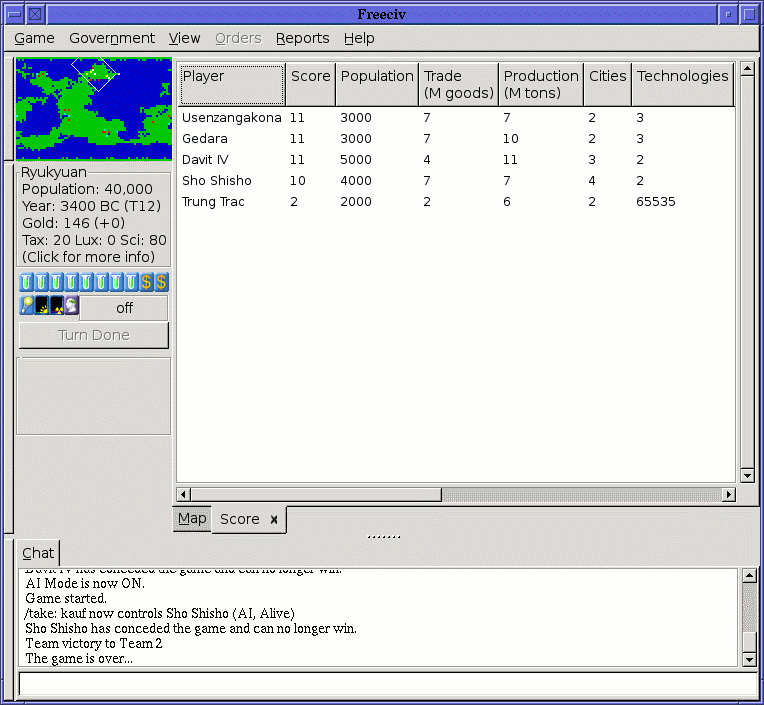Click the research light bulb indicator icon
This screenshot has width=764, height=705.
point(27,305)
